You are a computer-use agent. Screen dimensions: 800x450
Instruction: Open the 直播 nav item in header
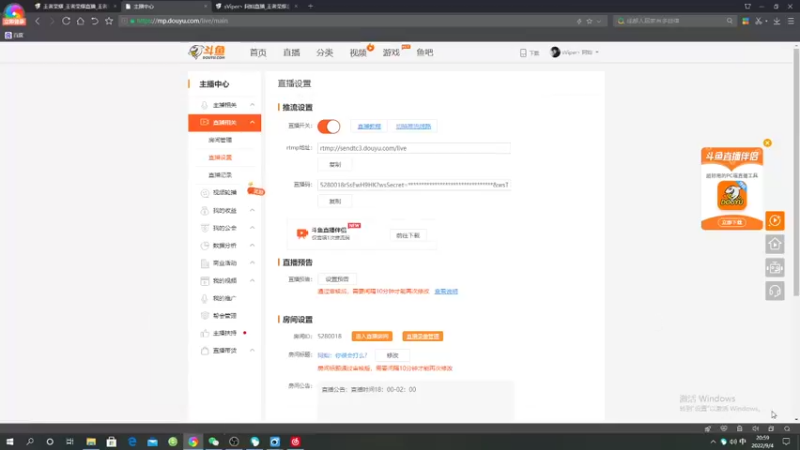tap(291, 53)
